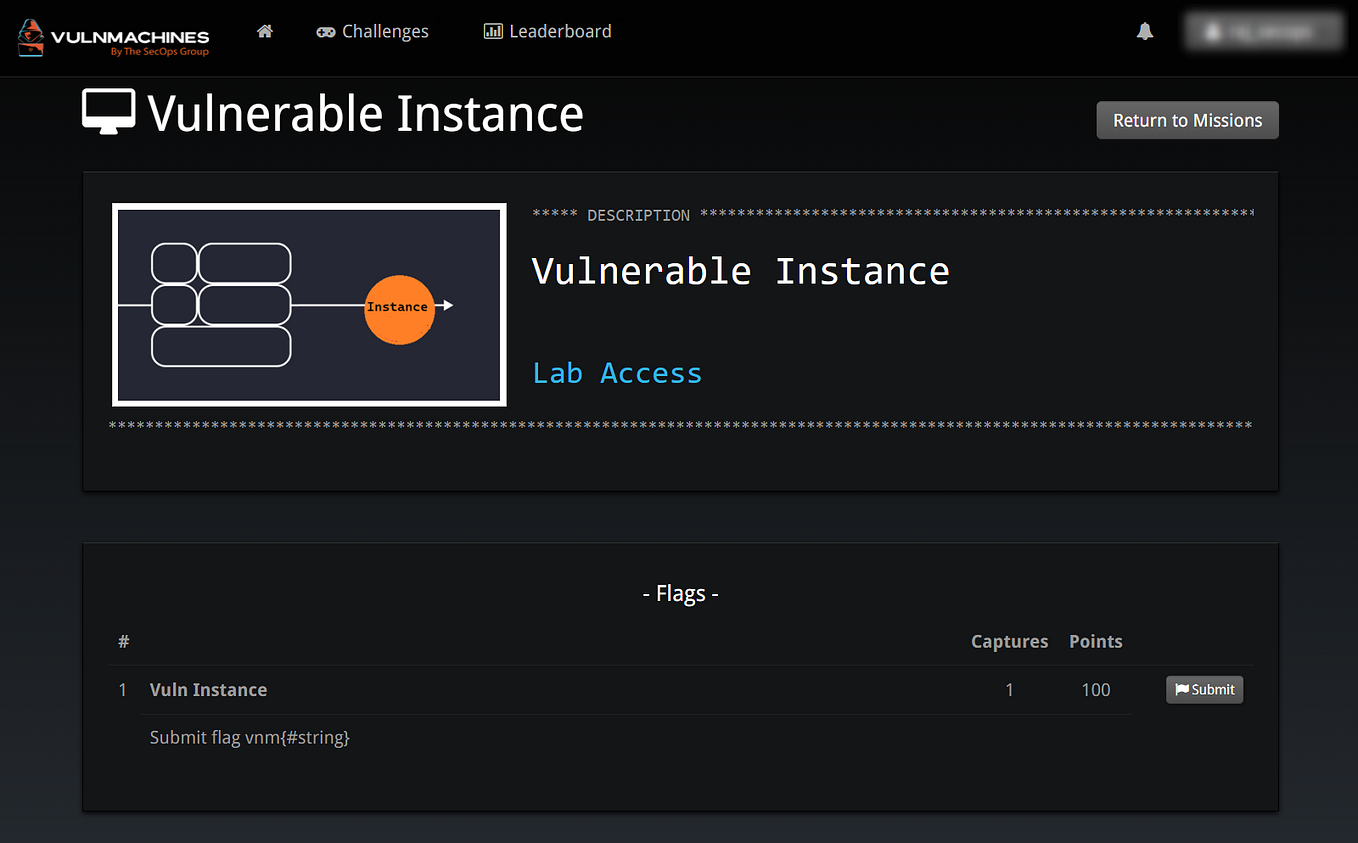Click the home icon in navbar
This screenshot has width=1358, height=843.
264,31
